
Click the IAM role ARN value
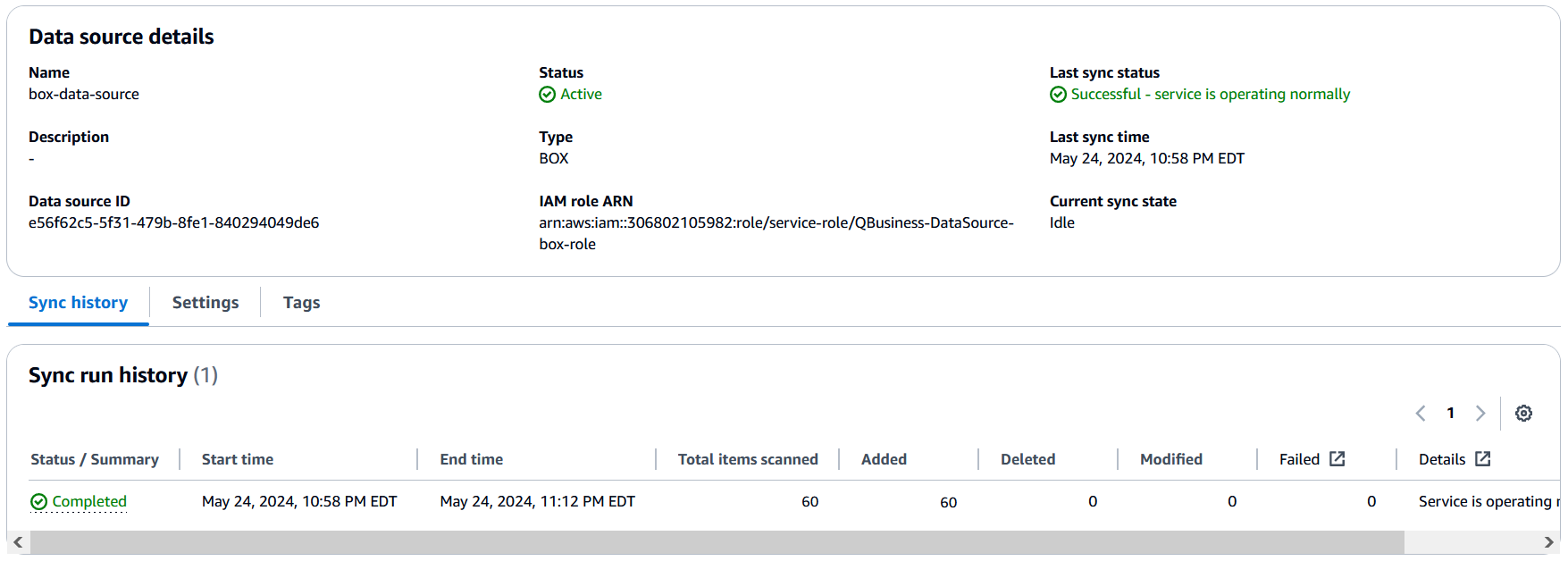coord(776,234)
